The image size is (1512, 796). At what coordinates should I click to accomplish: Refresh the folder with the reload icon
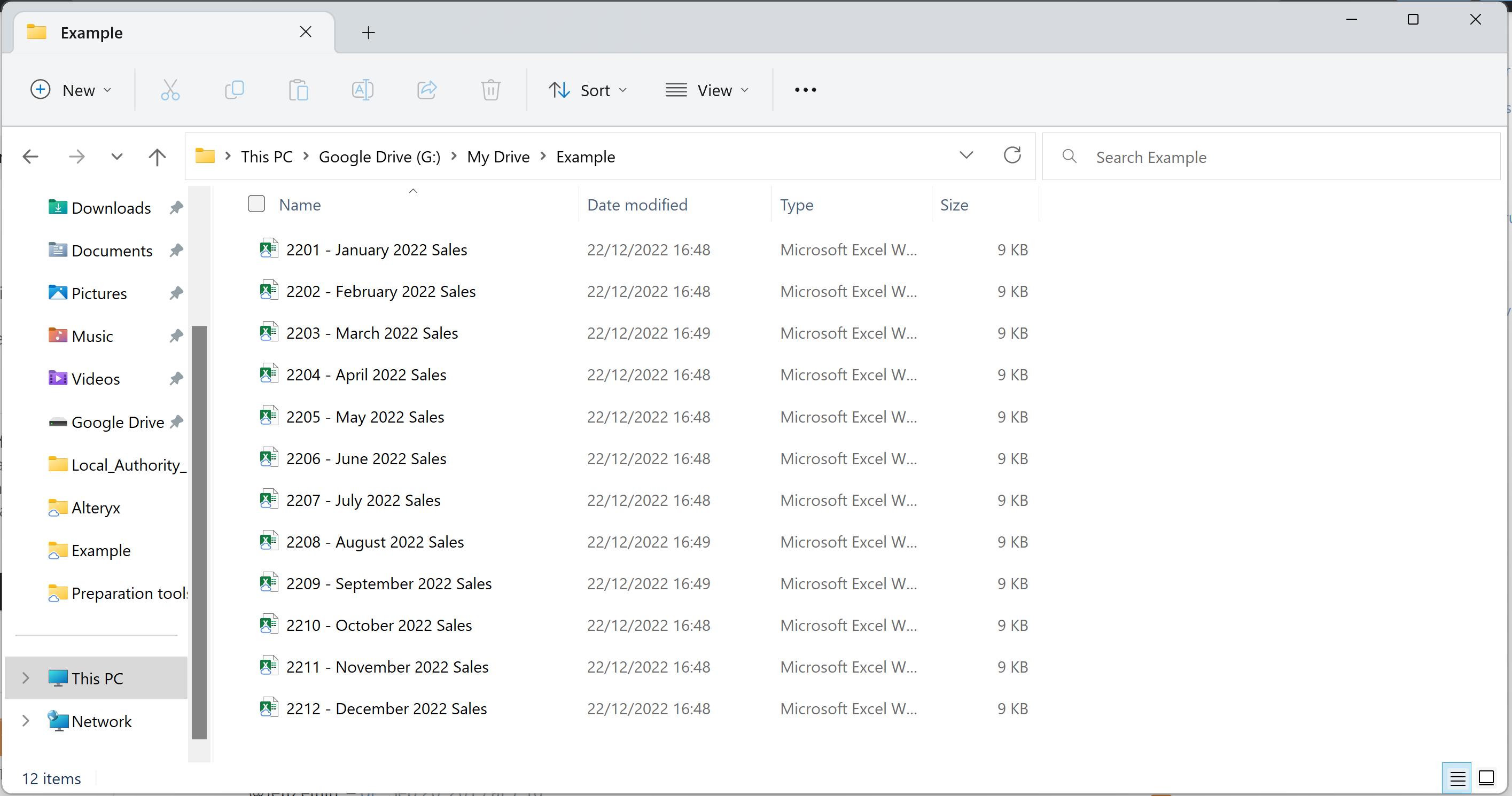(1012, 155)
